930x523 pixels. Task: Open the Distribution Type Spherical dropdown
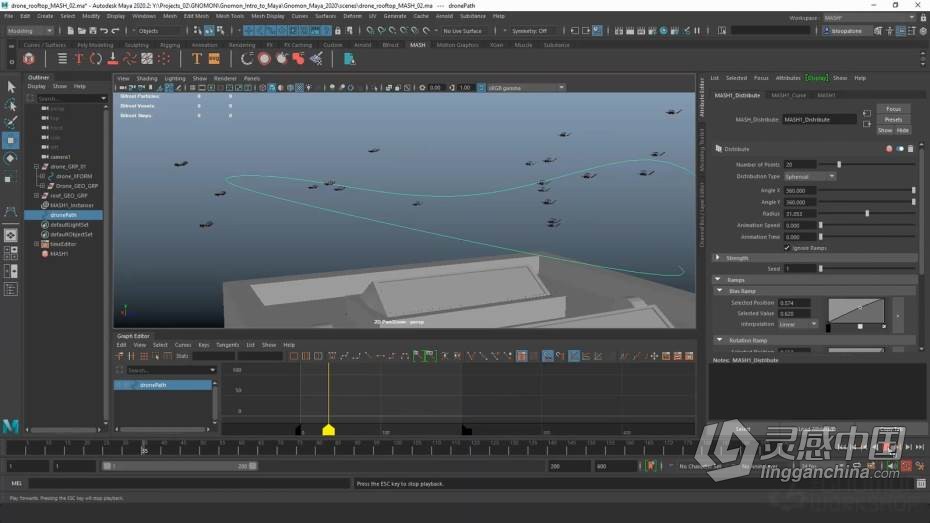(810, 177)
